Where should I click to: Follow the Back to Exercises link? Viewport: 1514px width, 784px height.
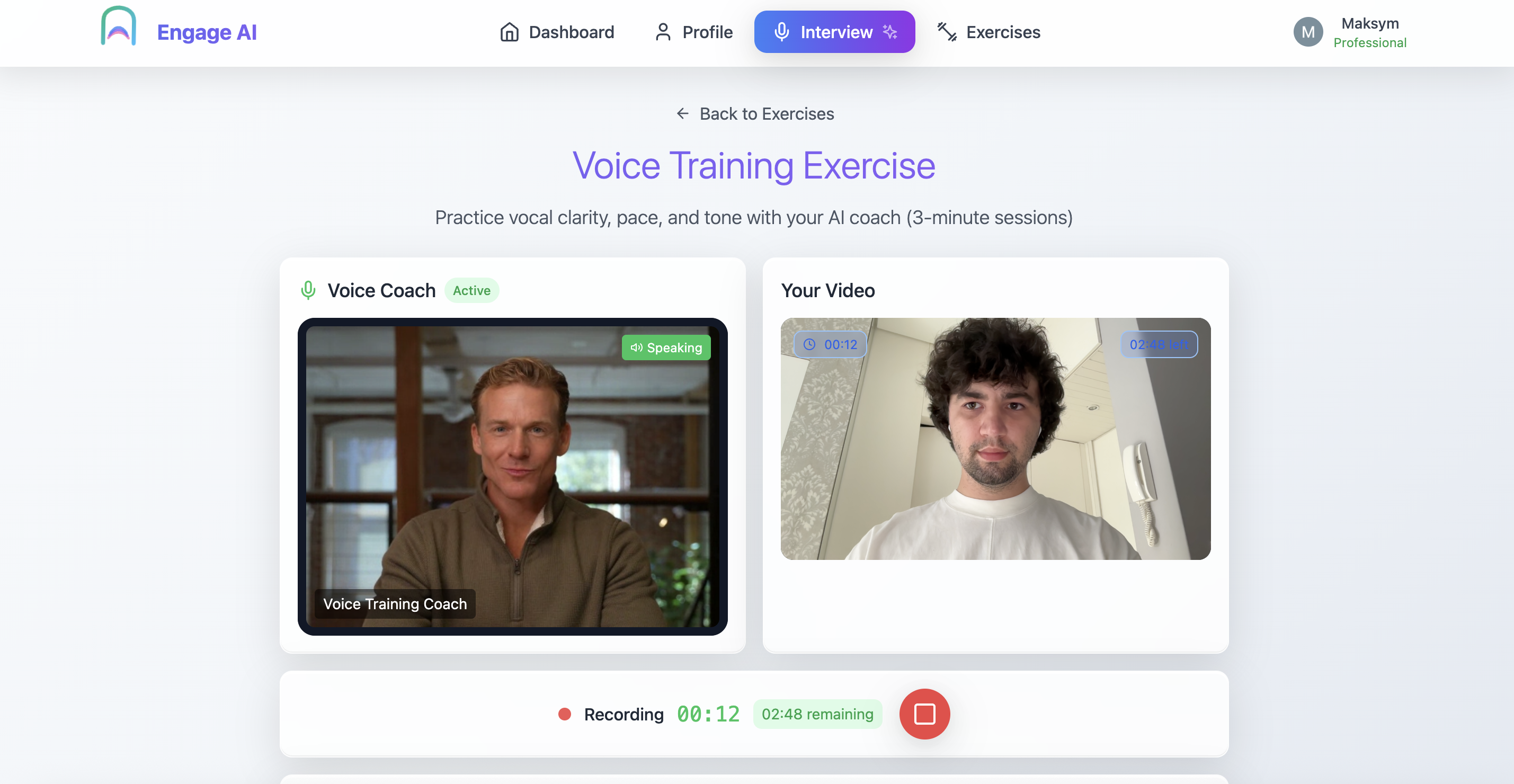pyautogui.click(x=755, y=113)
